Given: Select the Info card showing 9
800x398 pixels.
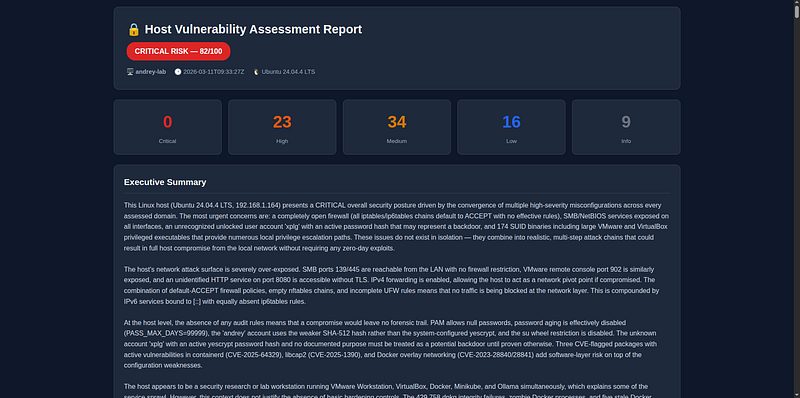Looking at the screenshot, I should coord(626,127).
